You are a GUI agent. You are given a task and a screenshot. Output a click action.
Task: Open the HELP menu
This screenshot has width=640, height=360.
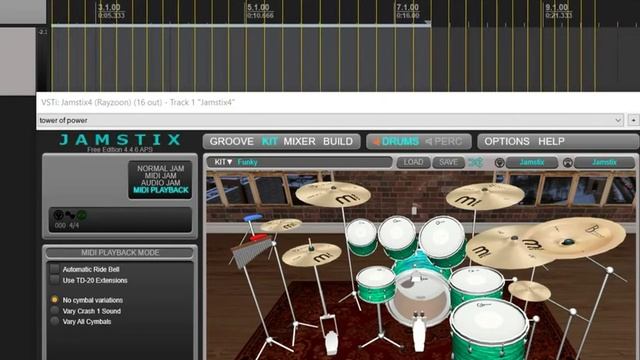click(x=551, y=141)
